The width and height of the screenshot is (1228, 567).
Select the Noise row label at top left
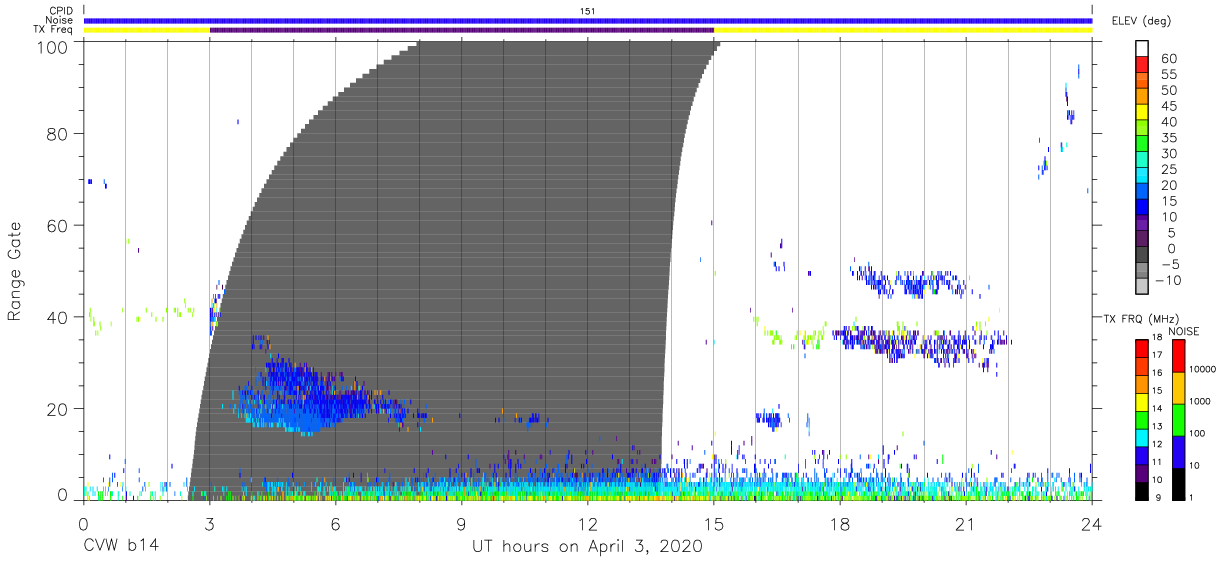coord(60,20)
